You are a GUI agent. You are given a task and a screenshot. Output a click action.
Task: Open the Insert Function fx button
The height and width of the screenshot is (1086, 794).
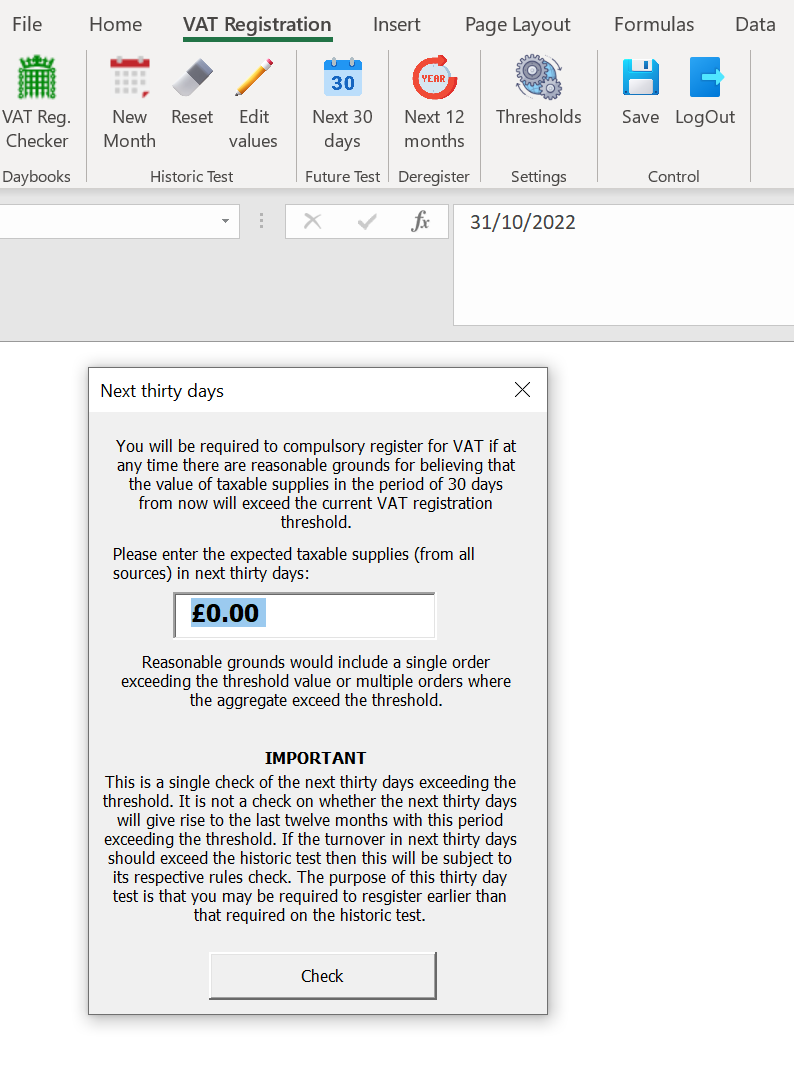420,222
